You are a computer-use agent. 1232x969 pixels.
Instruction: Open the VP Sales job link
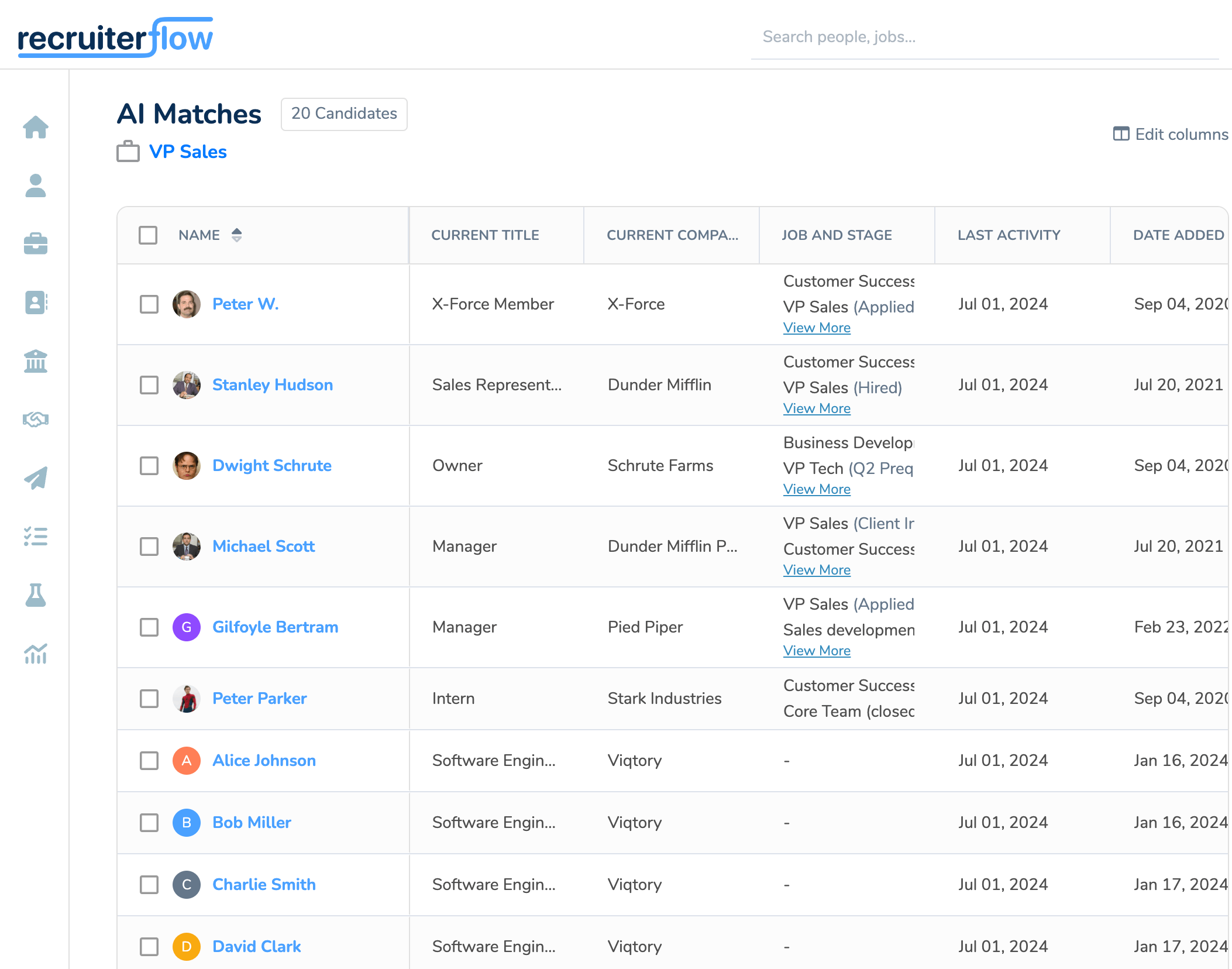click(x=188, y=152)
